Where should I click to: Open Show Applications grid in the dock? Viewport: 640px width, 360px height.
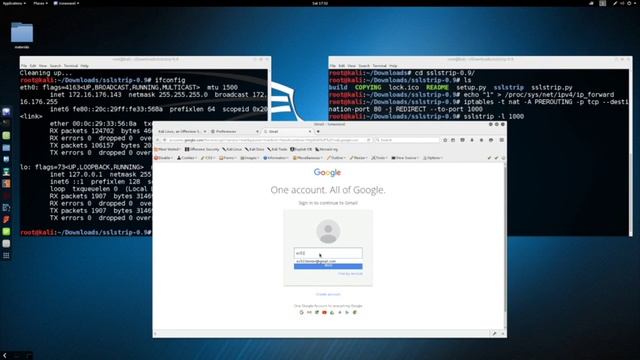click(6, 256)
